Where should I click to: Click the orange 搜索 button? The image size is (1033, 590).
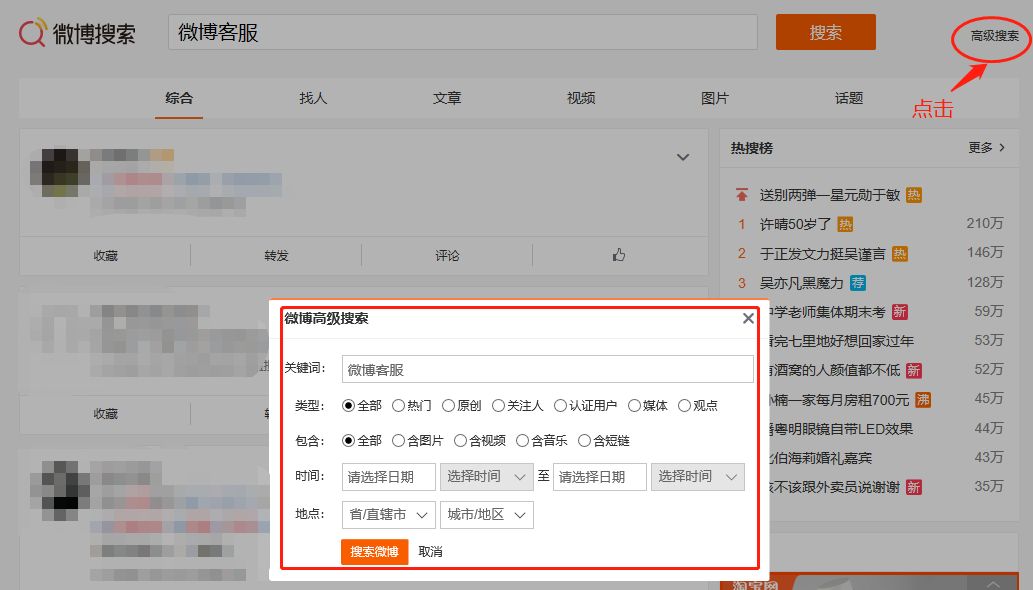(x=826, y=32)
